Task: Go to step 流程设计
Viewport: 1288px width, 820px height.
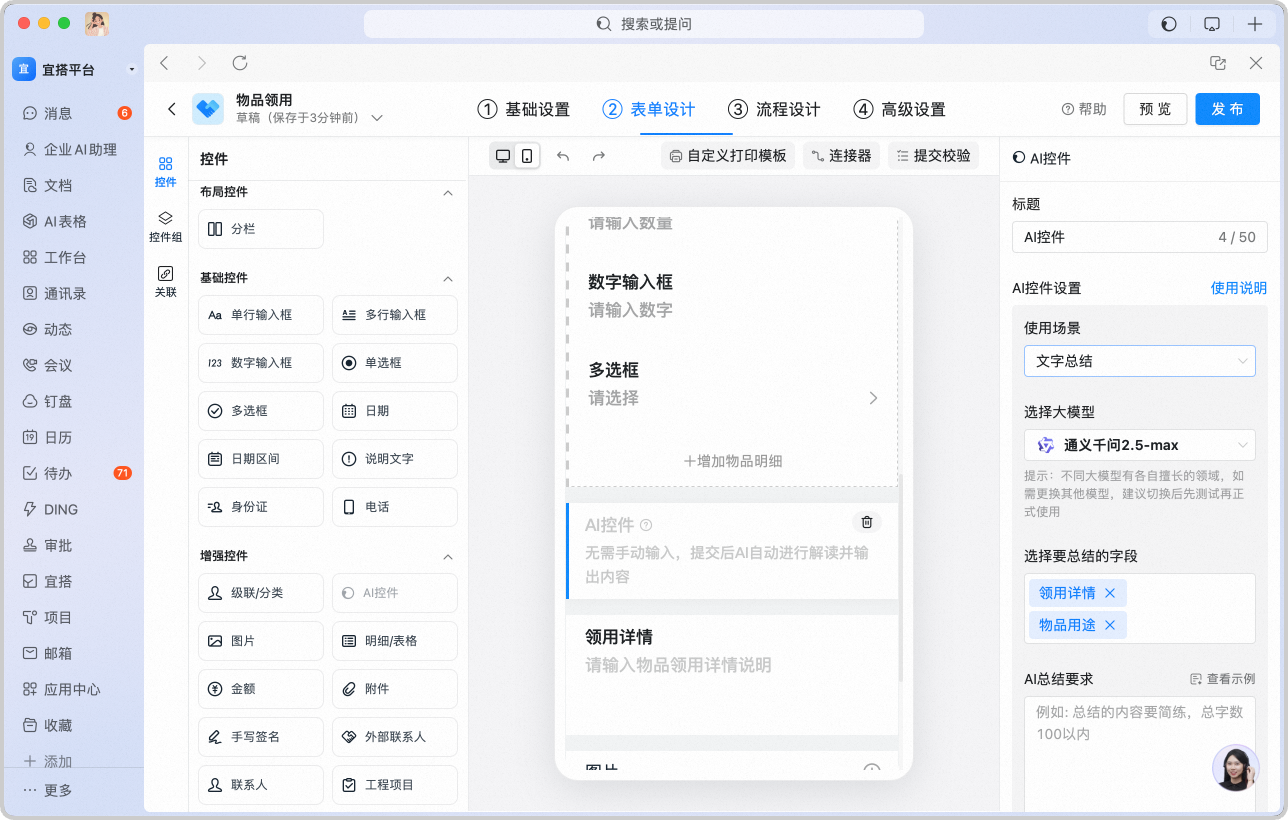Action: click(774, 109)
